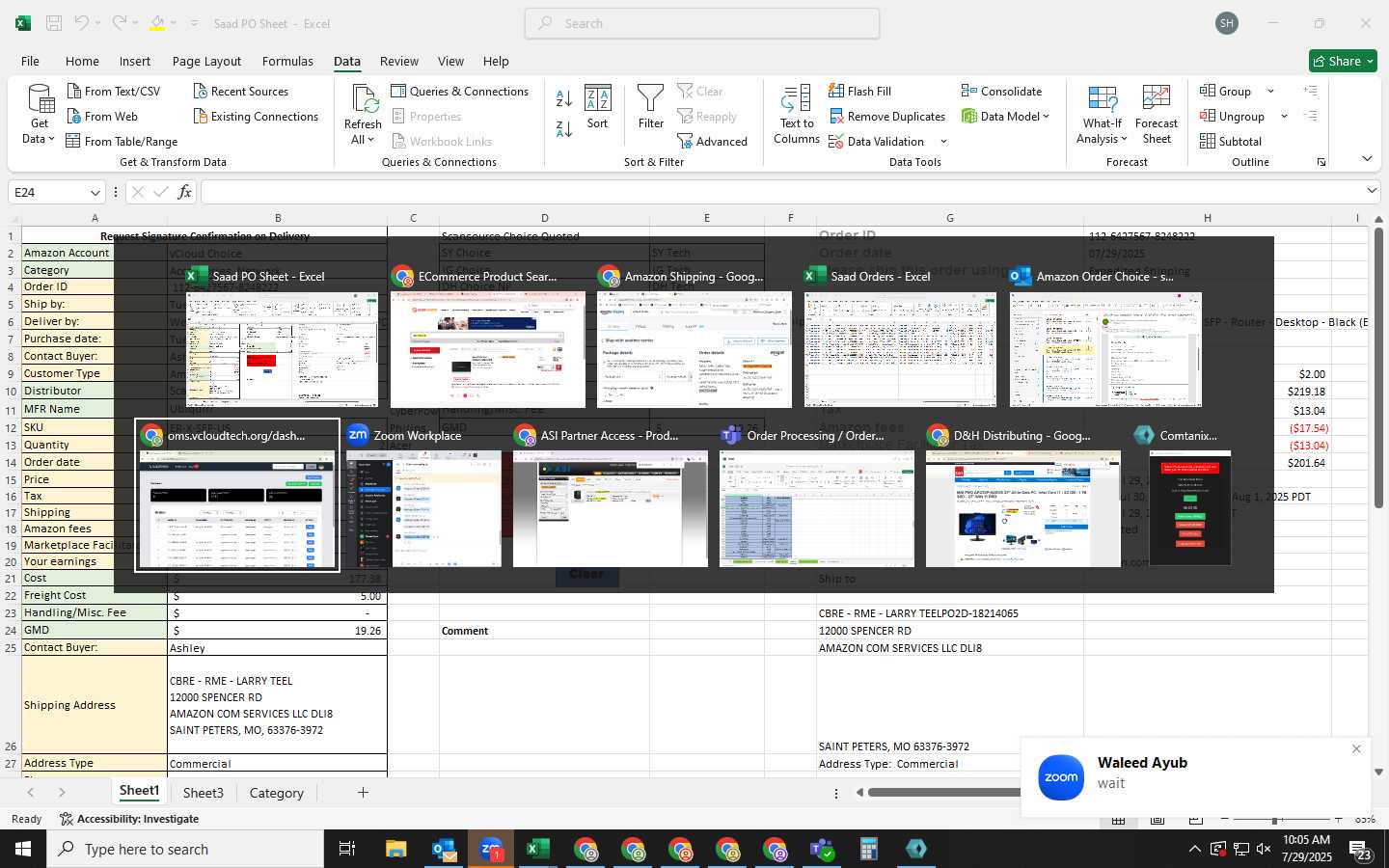Open the Insert Function fx button

coord(184,192)
